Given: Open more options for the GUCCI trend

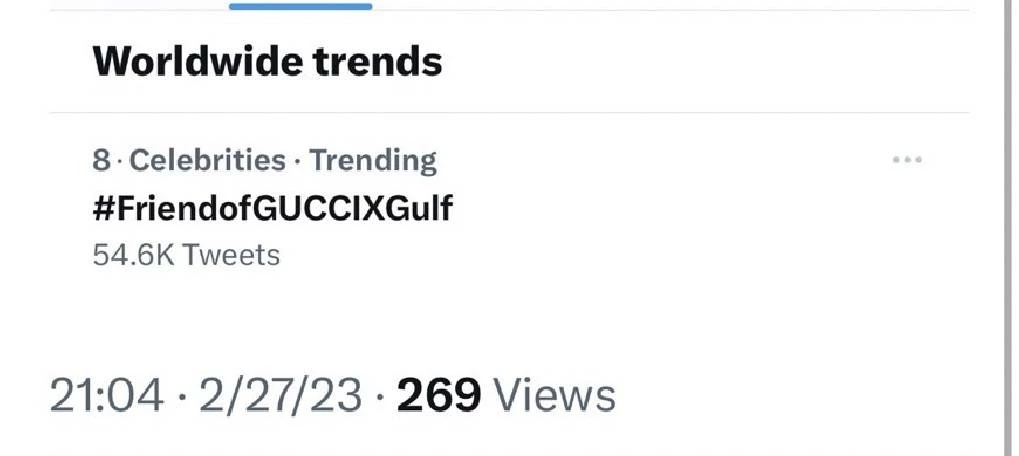Looking at the screenshot, I should tap(906, 160).
